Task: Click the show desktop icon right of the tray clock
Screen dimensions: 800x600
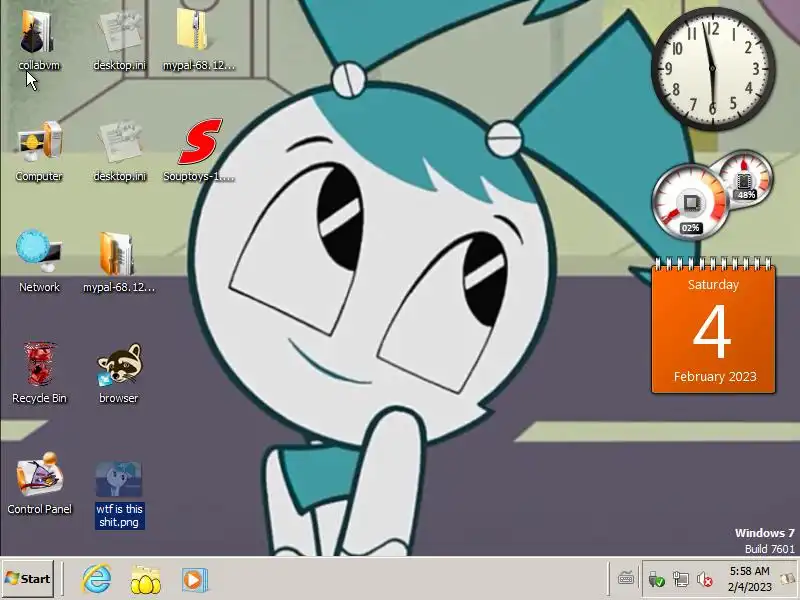Action: click(x=789, y=579)
